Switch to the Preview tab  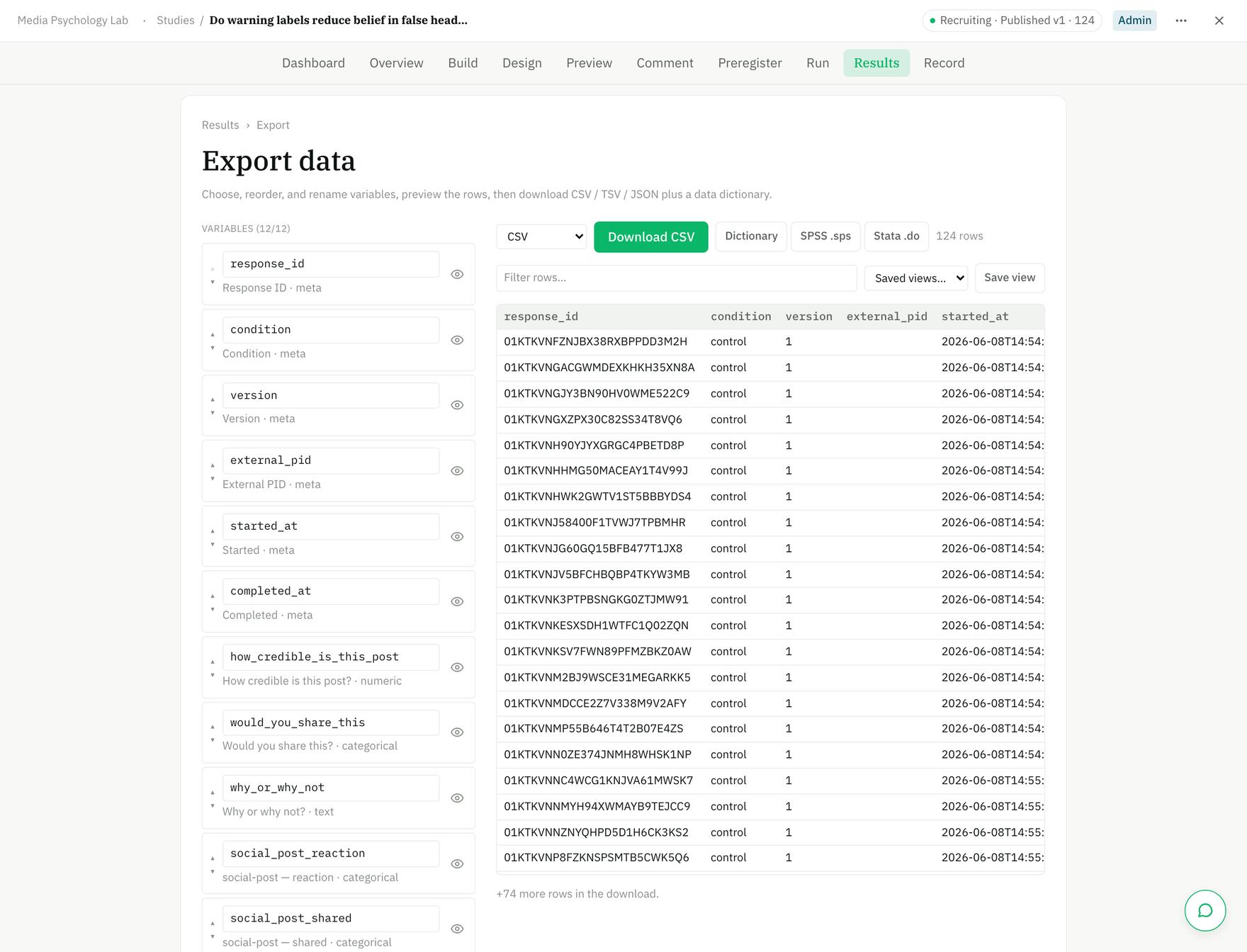(589, 63)
